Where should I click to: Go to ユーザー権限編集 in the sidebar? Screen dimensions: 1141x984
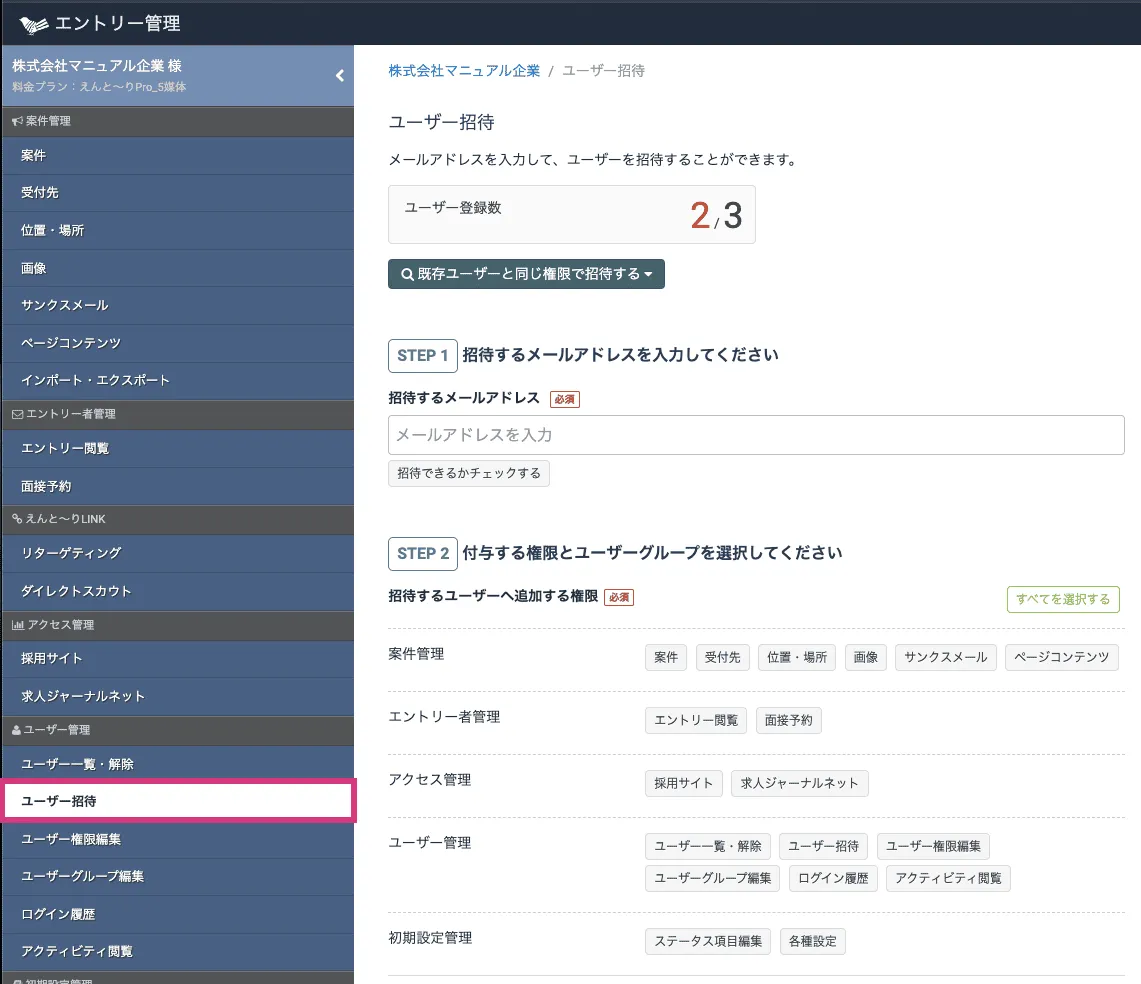pyautogui.click(x=71, y=839)
